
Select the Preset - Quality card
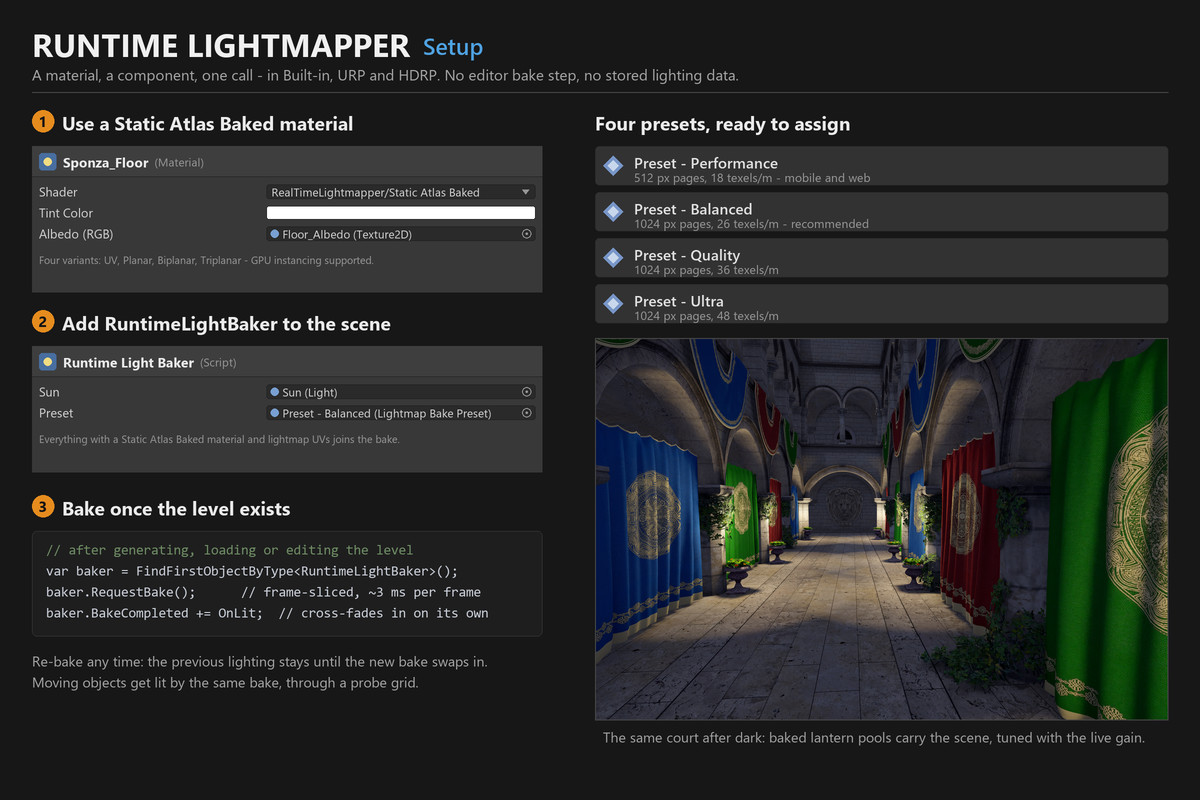coord(881,258)
